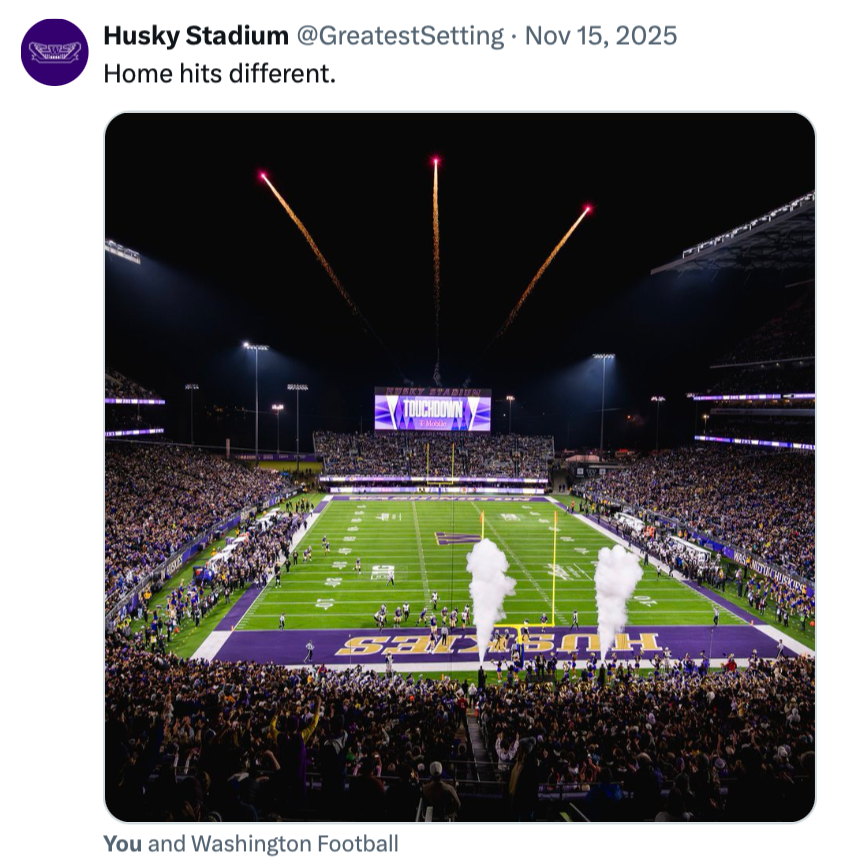This screenshot has height=868, width=848.
Task: Click the "Home hits different." tweet text
Action: (220, 74)
